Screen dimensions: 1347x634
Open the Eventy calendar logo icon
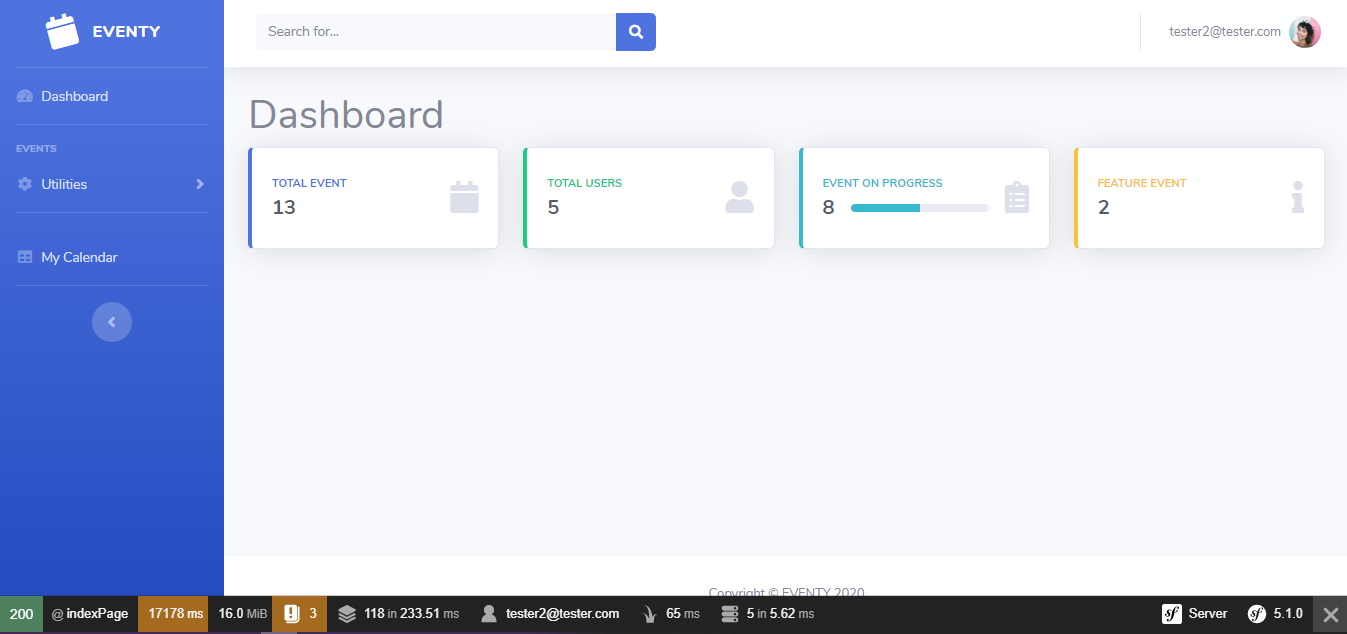tap(62, 31)
